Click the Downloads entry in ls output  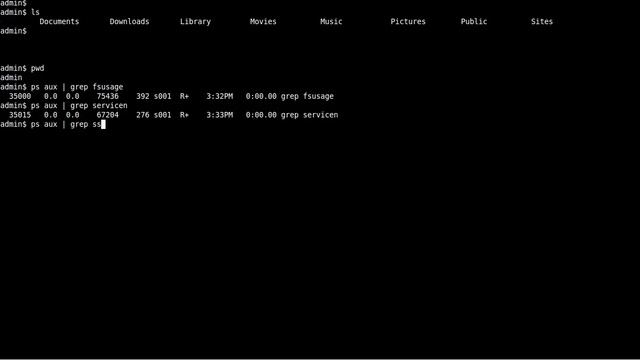[129, 22]
